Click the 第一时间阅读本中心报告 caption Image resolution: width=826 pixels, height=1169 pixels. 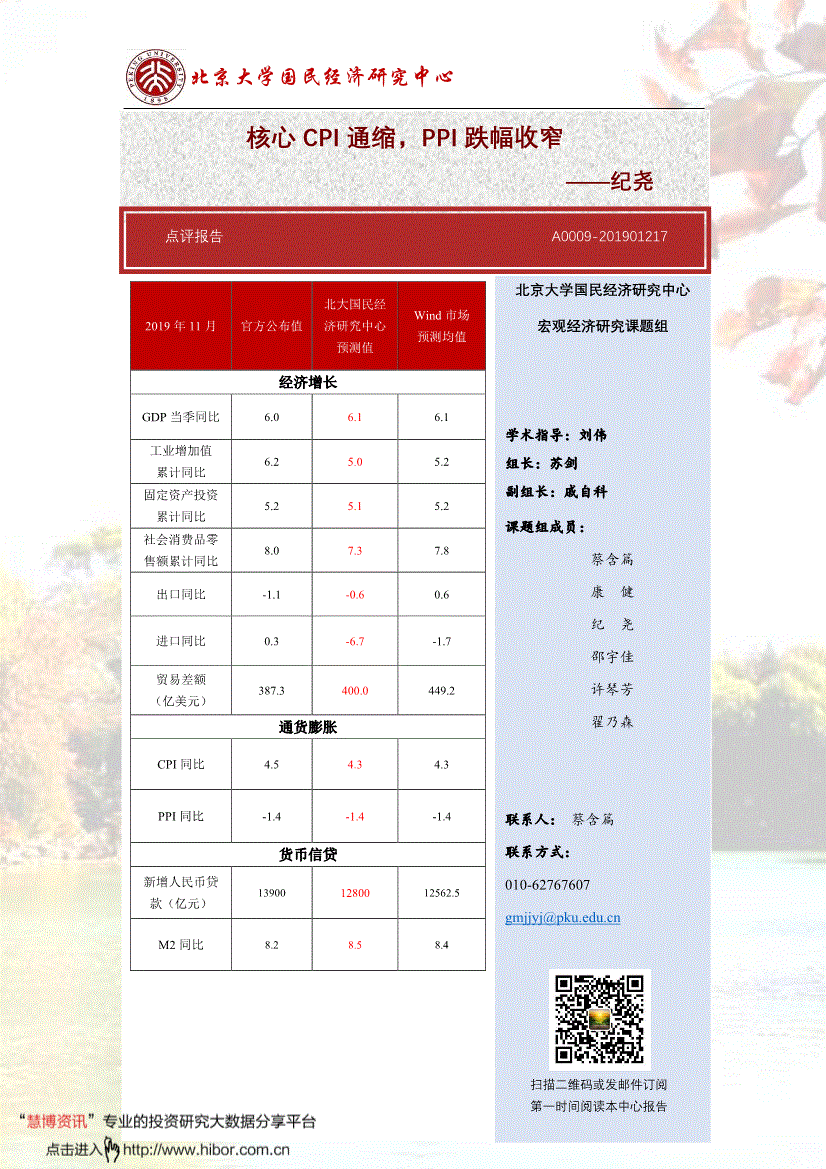[x=599, y=1106]
